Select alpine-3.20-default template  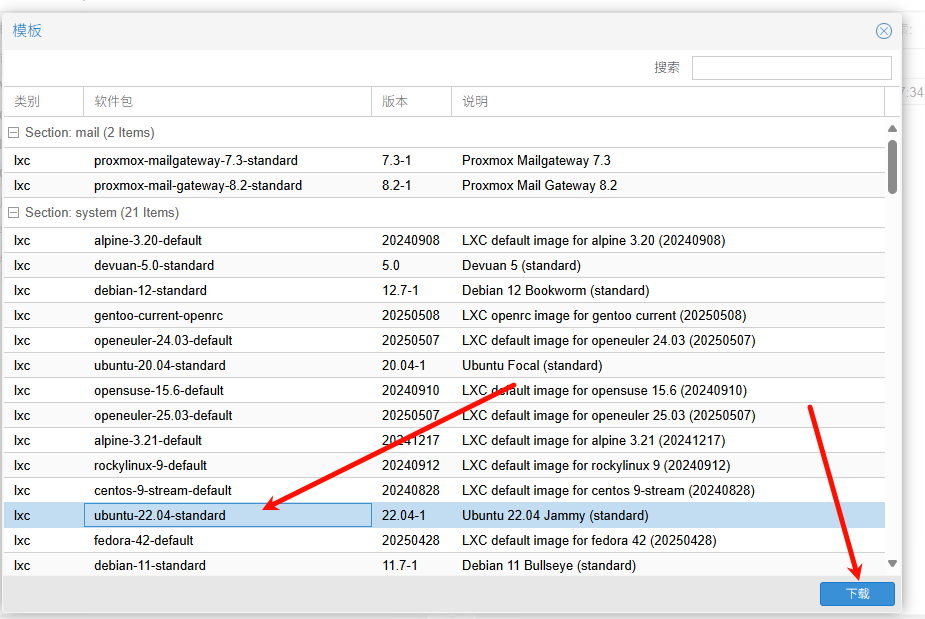pyautogui.click(x=444, y=241)
